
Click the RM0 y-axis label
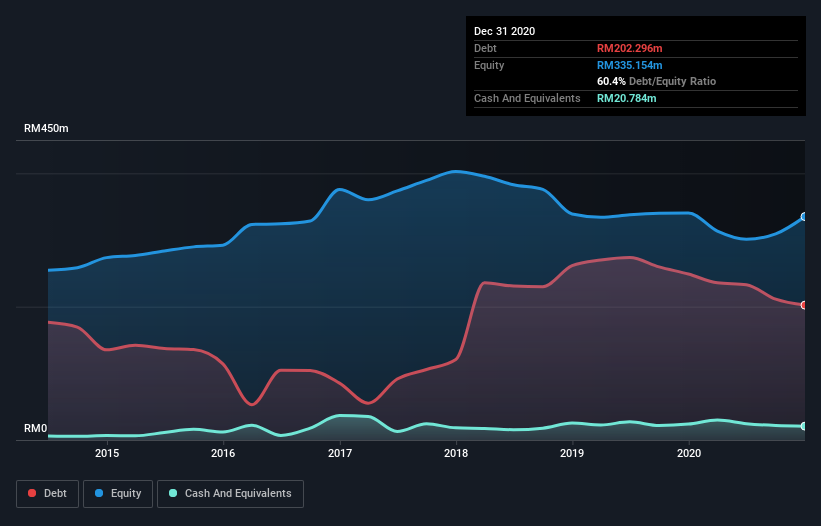pyautogui.click(x=36, y=428)
